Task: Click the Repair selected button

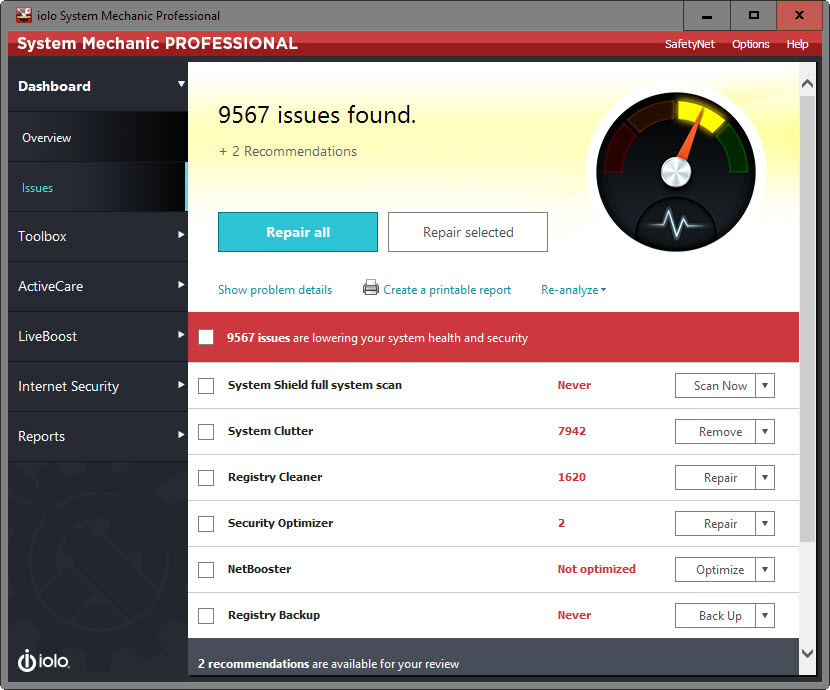Action: pos(468,232)
